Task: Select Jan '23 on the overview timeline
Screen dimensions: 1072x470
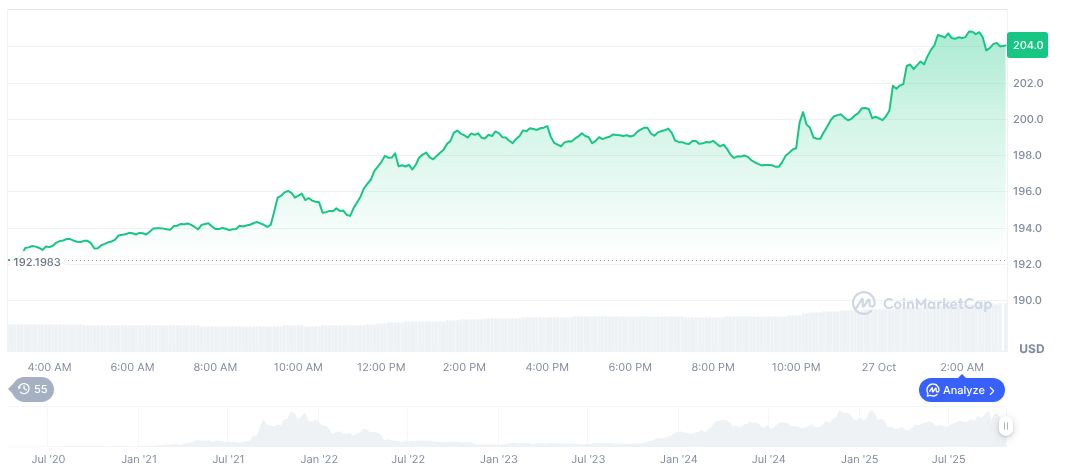Action: pyautogui.click(x=499, y=459)
